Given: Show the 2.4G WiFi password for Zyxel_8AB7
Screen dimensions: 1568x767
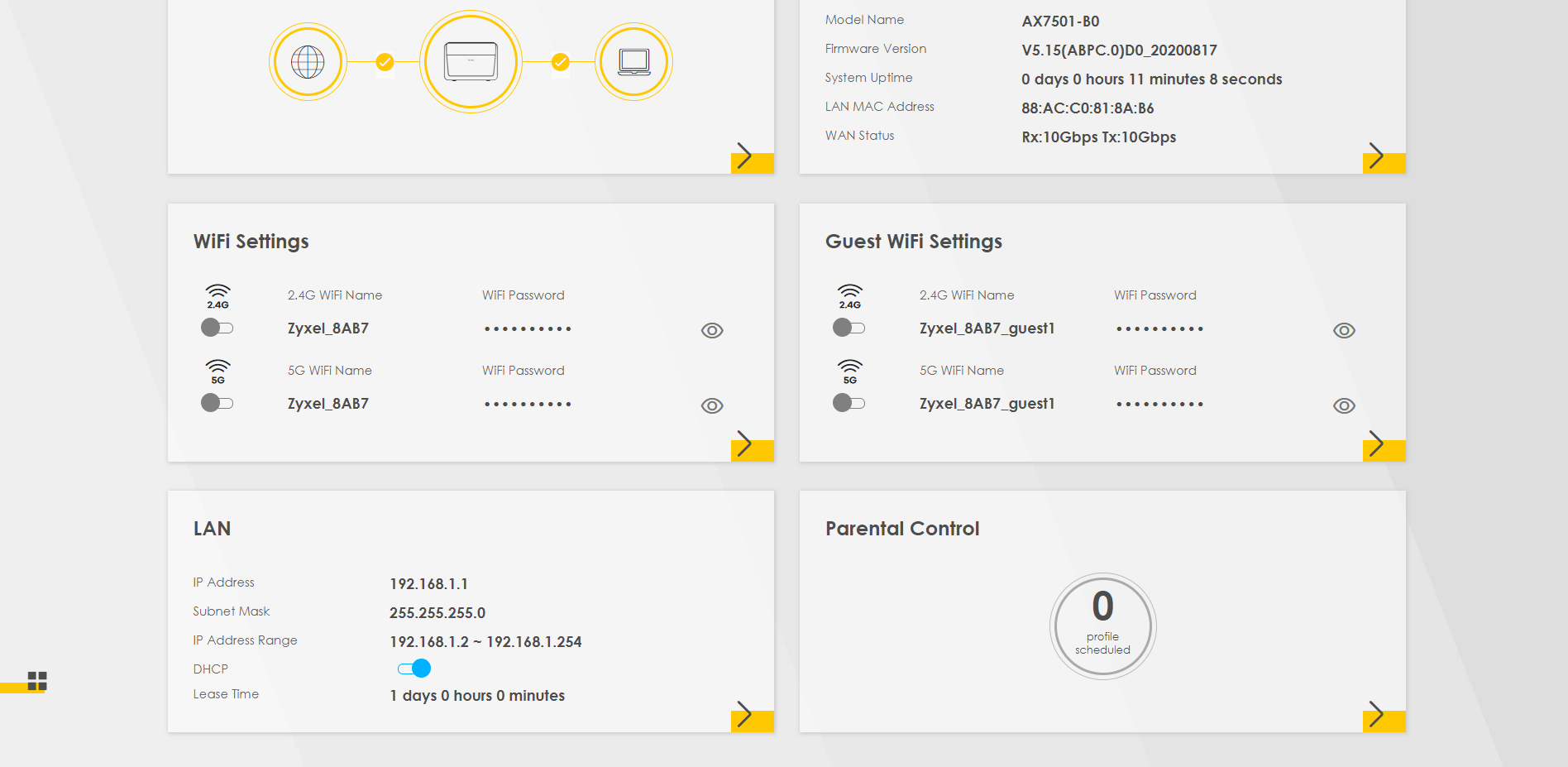Looking at the screenshot, I should 712,331.
